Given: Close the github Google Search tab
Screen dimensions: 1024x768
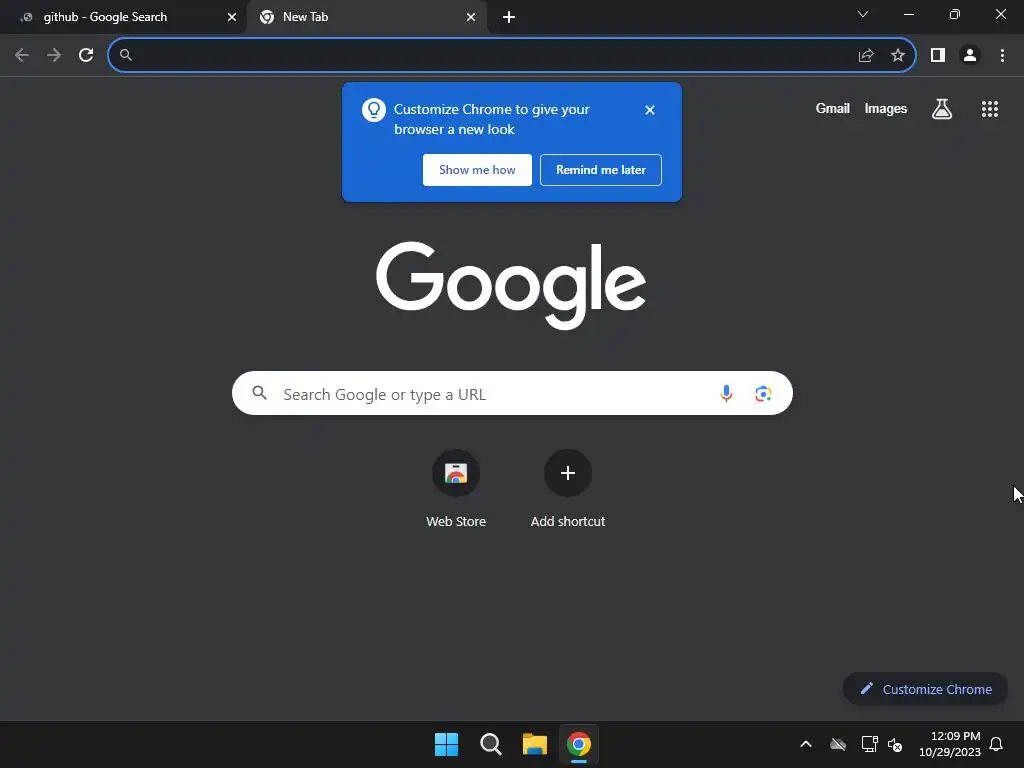Looking at the screenshot, I should click(232, 17).
